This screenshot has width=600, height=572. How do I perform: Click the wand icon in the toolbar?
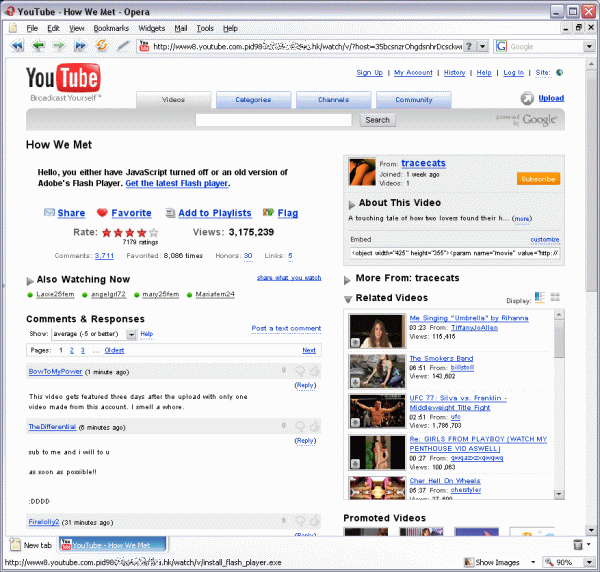click(123, 46)
